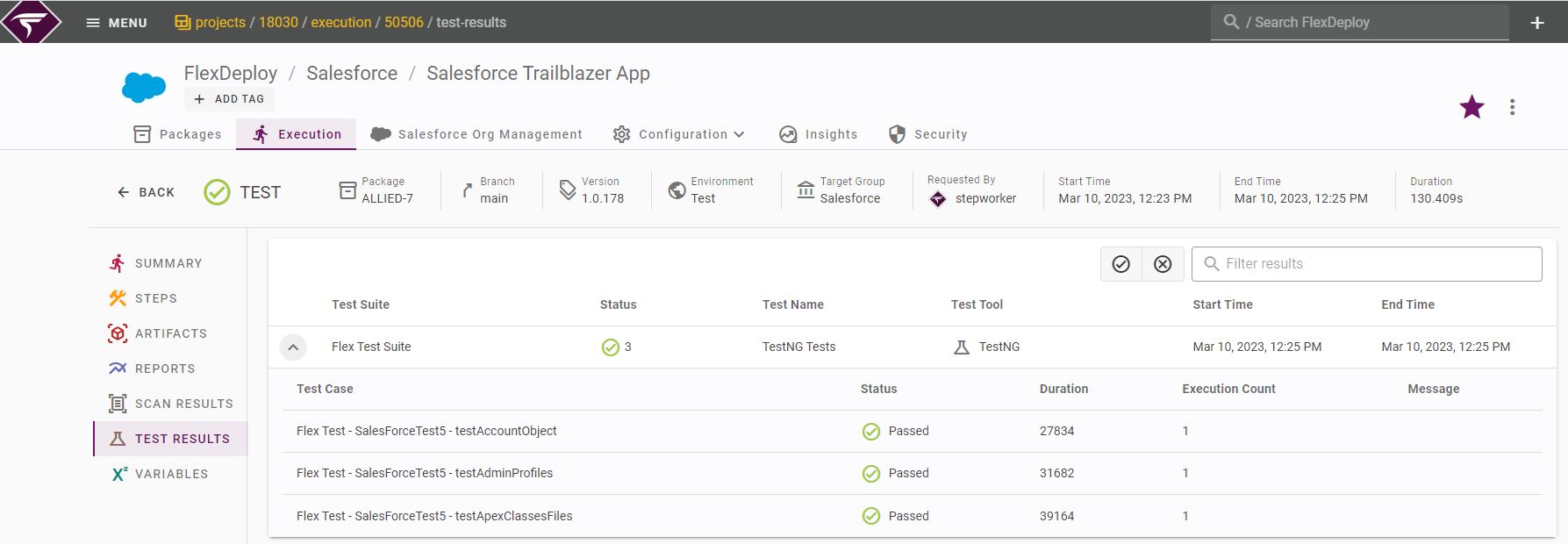Toggle failed tests filter X button
Viewport: 1568px width, 544px height.
click(x=1163, y=264)
